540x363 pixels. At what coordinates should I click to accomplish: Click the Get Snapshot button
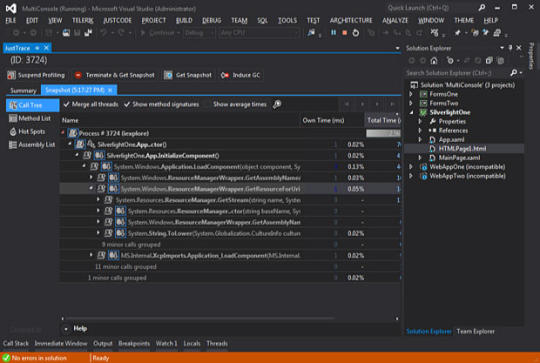[188, 75]
